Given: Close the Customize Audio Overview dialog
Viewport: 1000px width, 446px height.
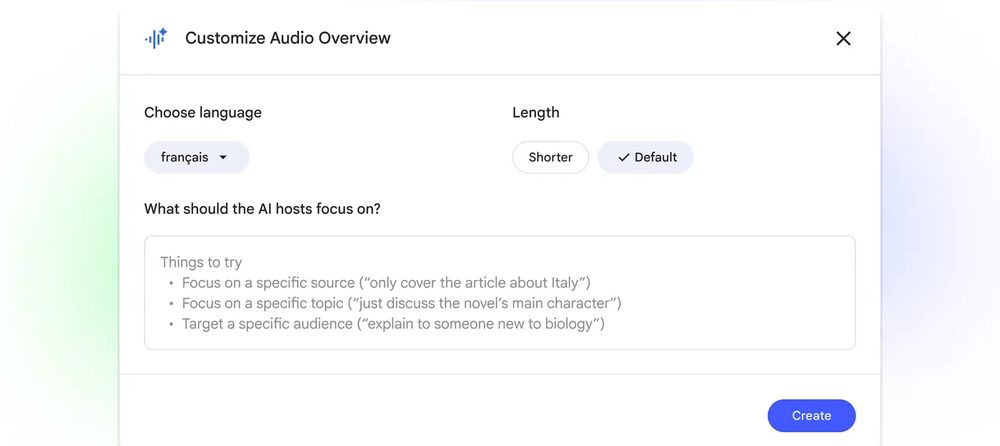Looking at the screenshot, I should click(843, 38).
